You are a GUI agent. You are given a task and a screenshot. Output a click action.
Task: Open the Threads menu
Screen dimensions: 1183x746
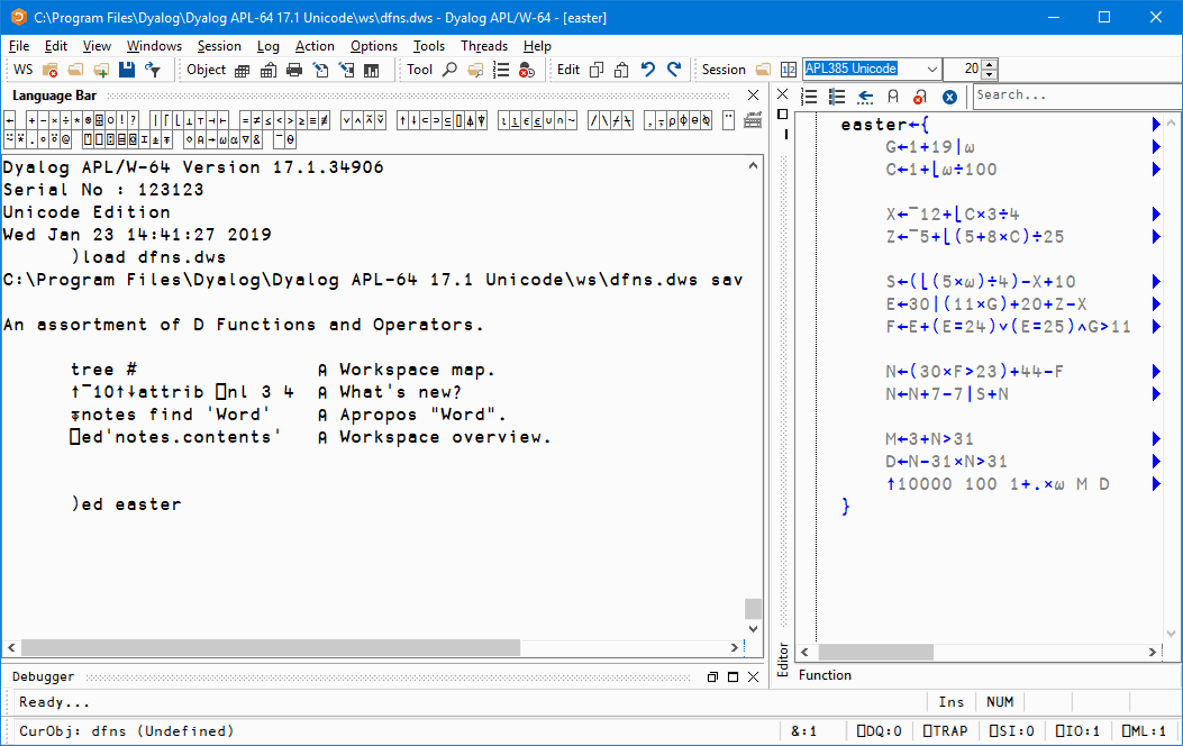point(484,46)
